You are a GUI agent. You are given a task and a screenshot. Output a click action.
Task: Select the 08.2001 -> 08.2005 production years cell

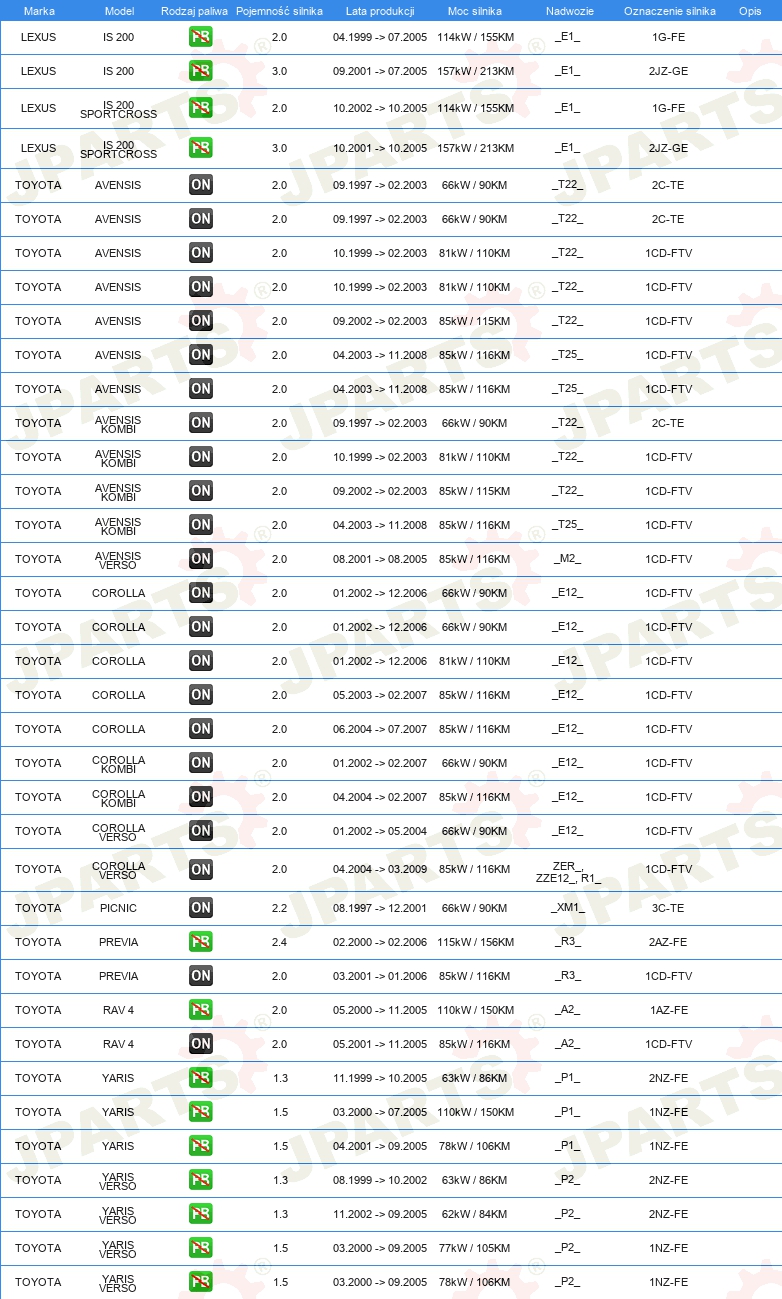380,559
